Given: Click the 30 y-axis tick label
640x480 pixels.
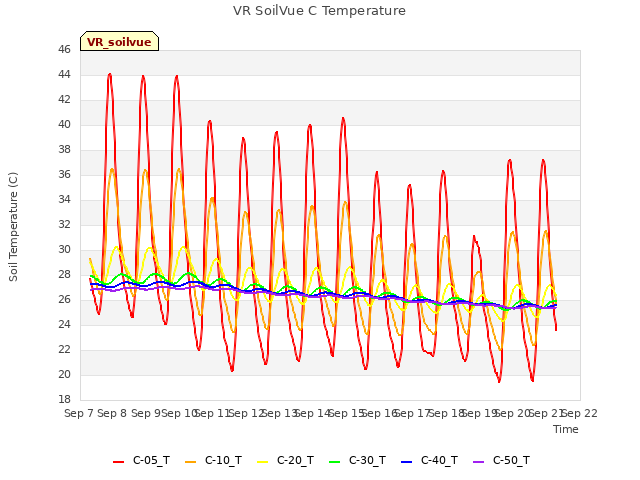Looking at the screenshot, I should (x=64, y=250).
